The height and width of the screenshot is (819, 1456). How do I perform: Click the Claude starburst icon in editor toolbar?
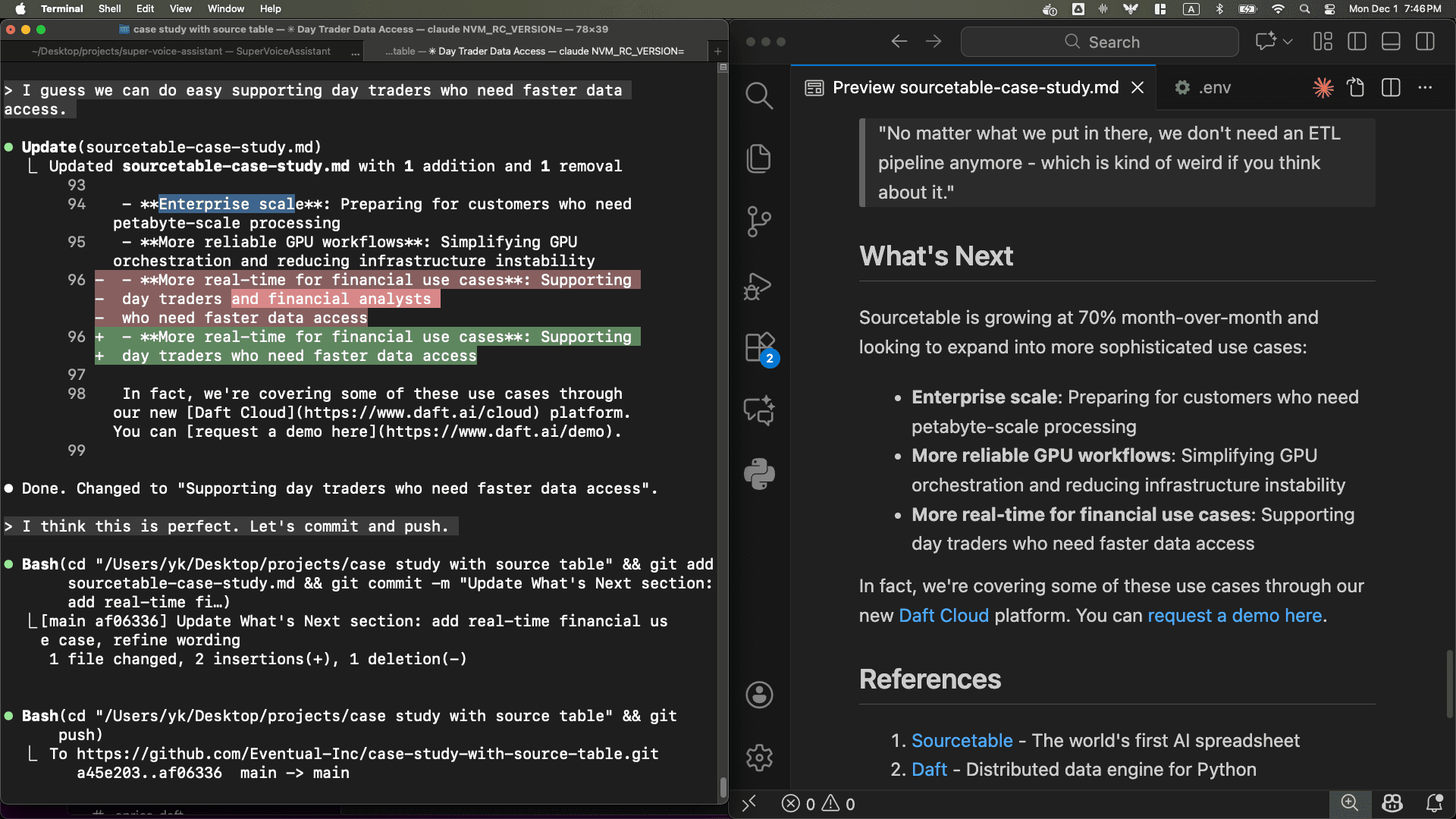coord(1323,88)
